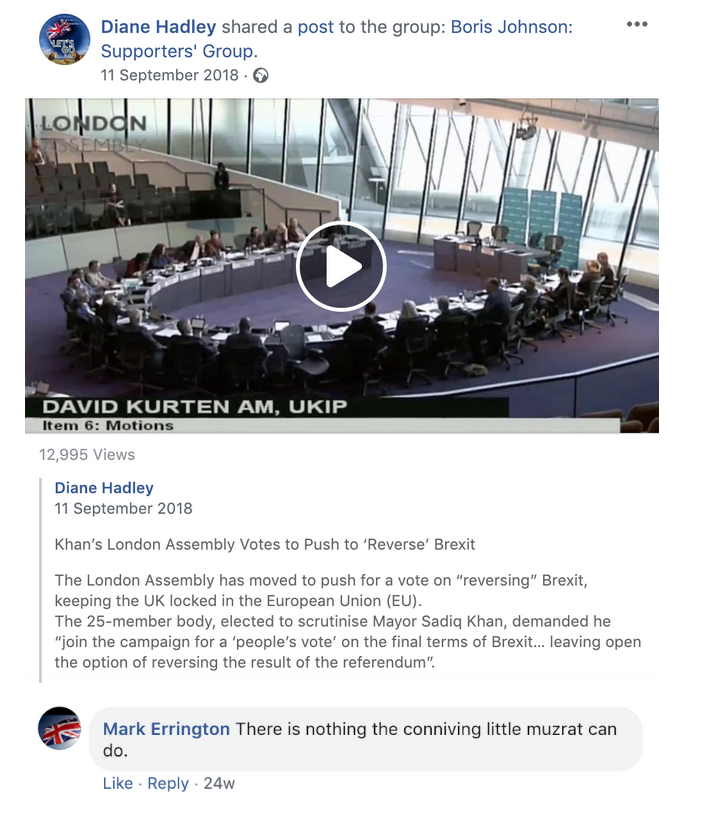Play the London Assembly video
Viewport: 709px width, 819px height.
(x=341, y=266)
